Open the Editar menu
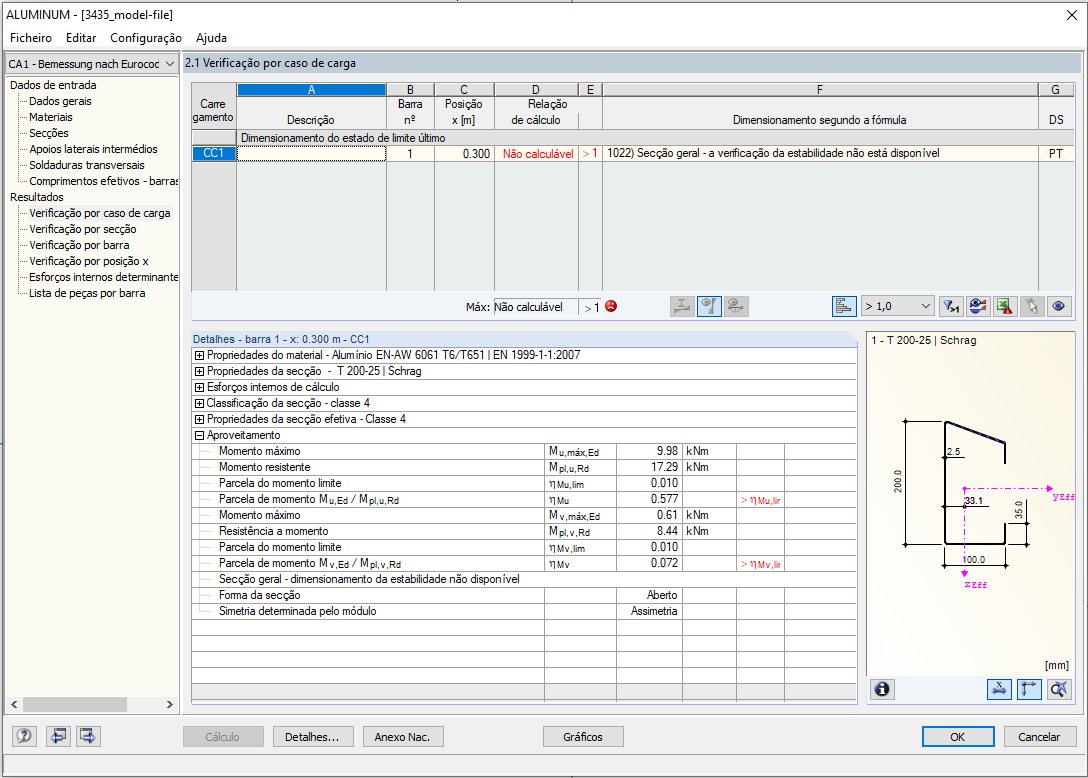Screen dimensions: 1088x778 pyautogui.click(x=80, y=38)
